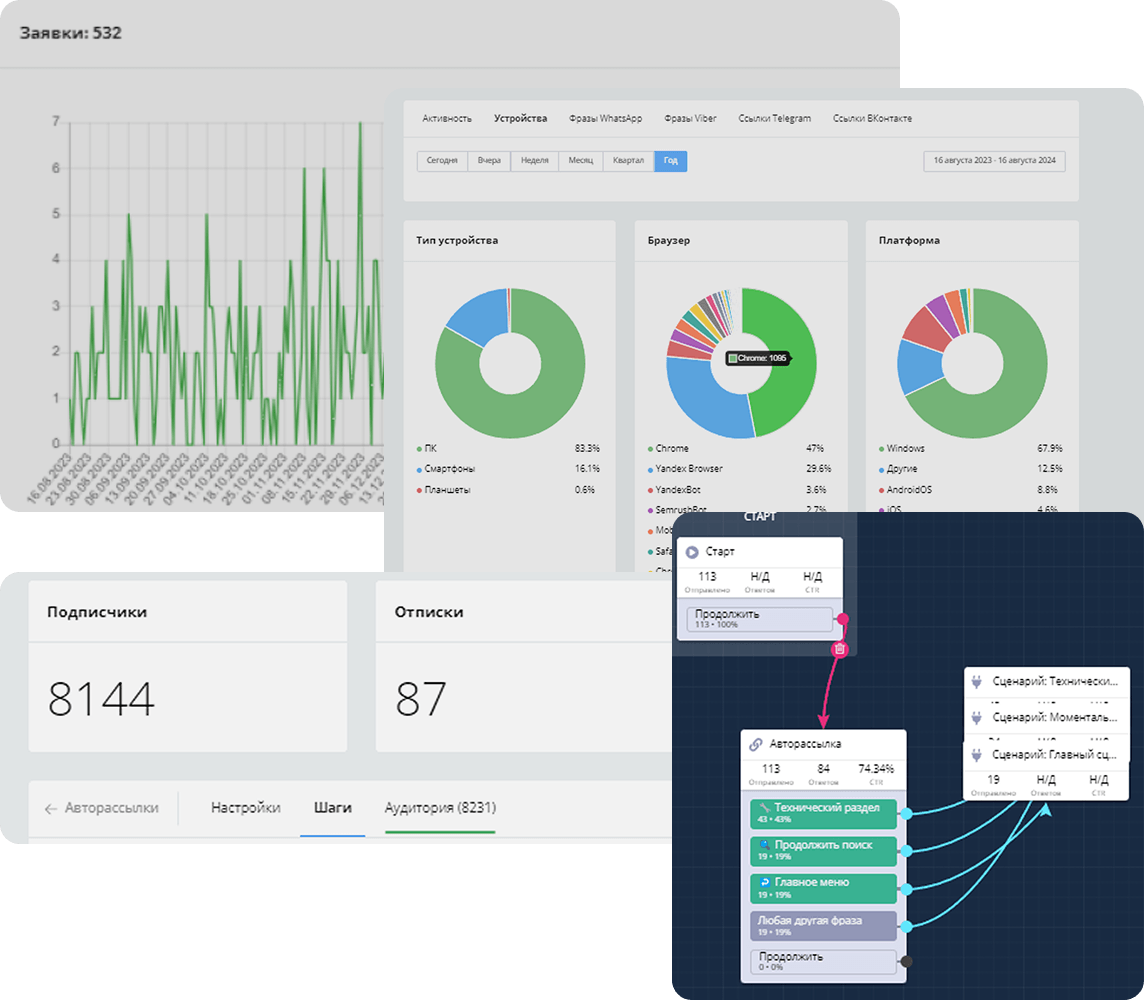Open the date range picker field
Viewport: 1144px width, 1000px height.
(994, 161)
